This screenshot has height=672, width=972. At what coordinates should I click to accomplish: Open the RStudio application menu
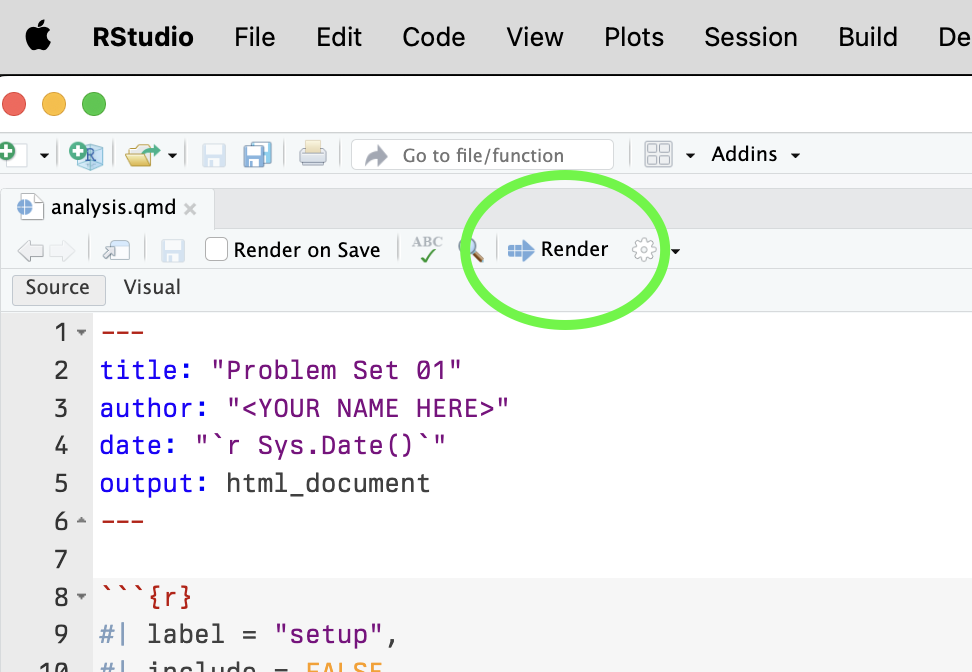(143, 37)
